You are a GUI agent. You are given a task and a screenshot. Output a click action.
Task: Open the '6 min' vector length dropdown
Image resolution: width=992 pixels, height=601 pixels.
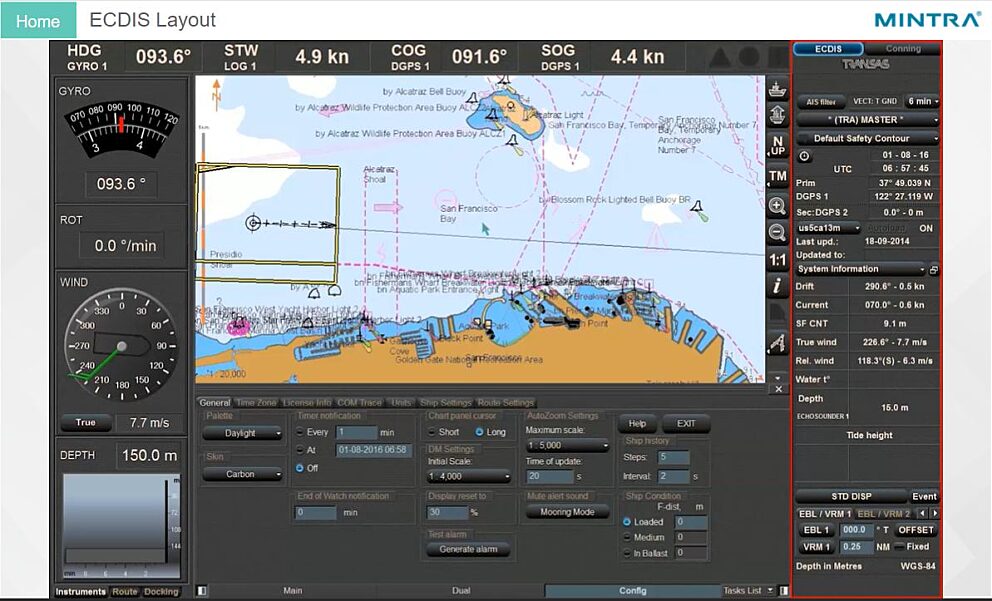point(922,101)
